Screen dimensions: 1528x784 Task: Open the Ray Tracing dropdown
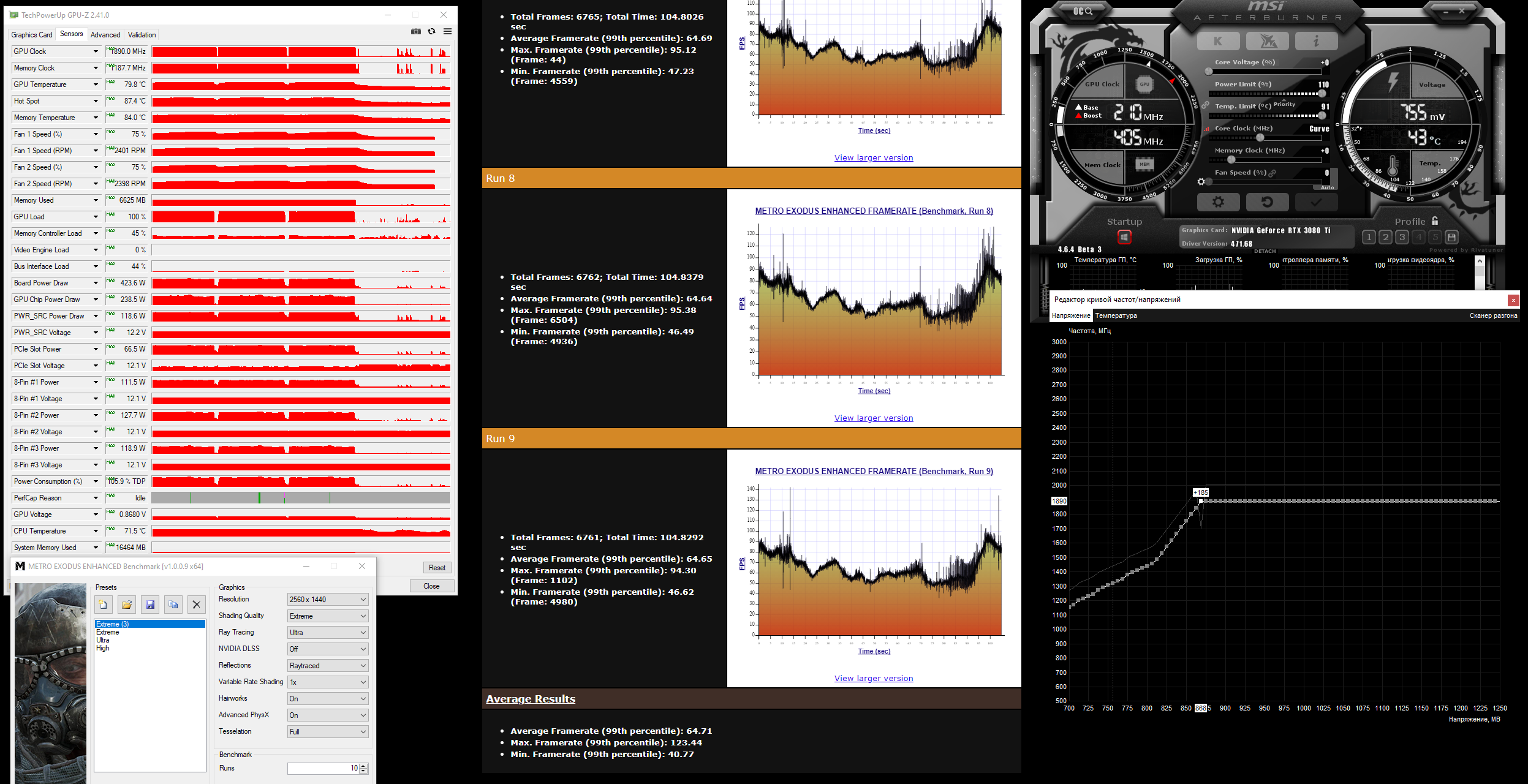(x=328, y=633)
